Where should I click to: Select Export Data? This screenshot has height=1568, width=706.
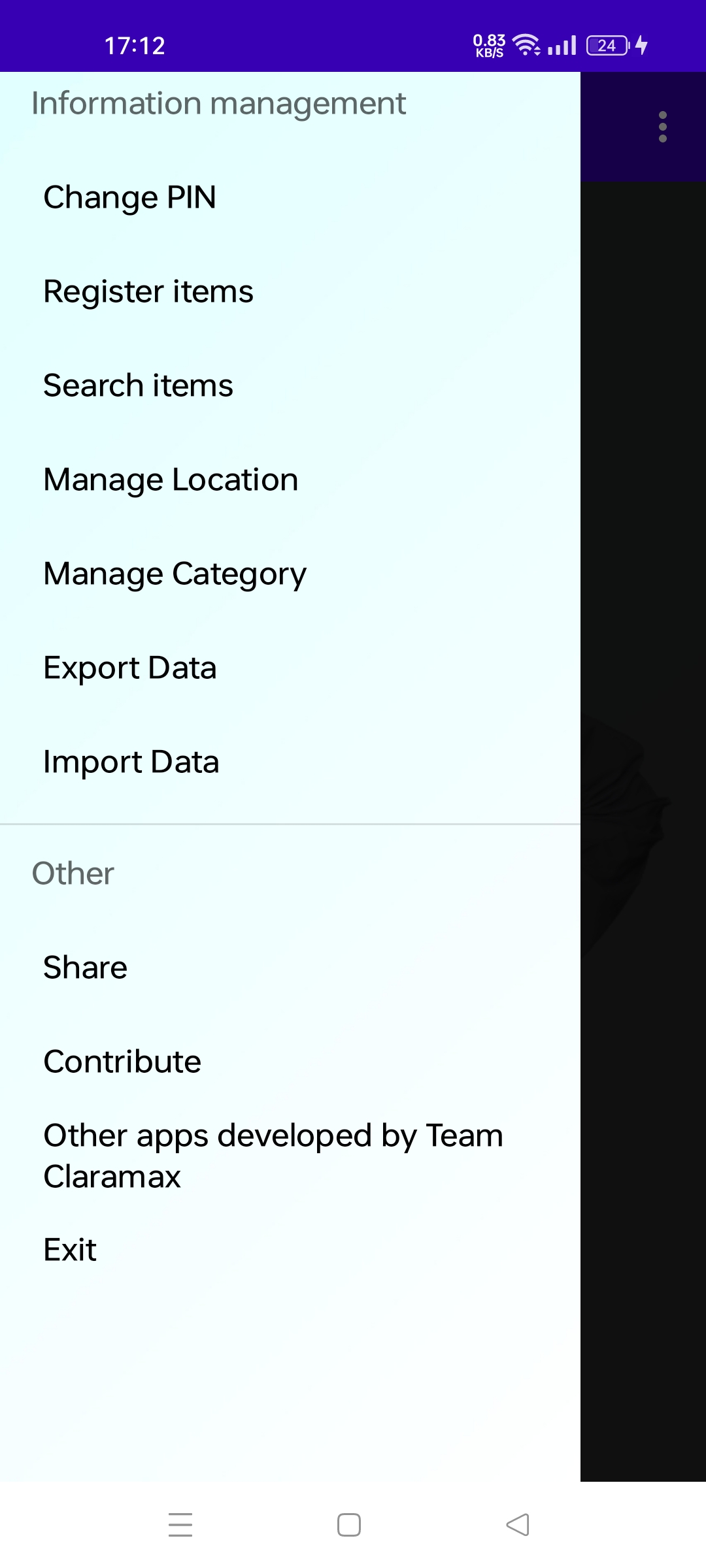(290, 668)
